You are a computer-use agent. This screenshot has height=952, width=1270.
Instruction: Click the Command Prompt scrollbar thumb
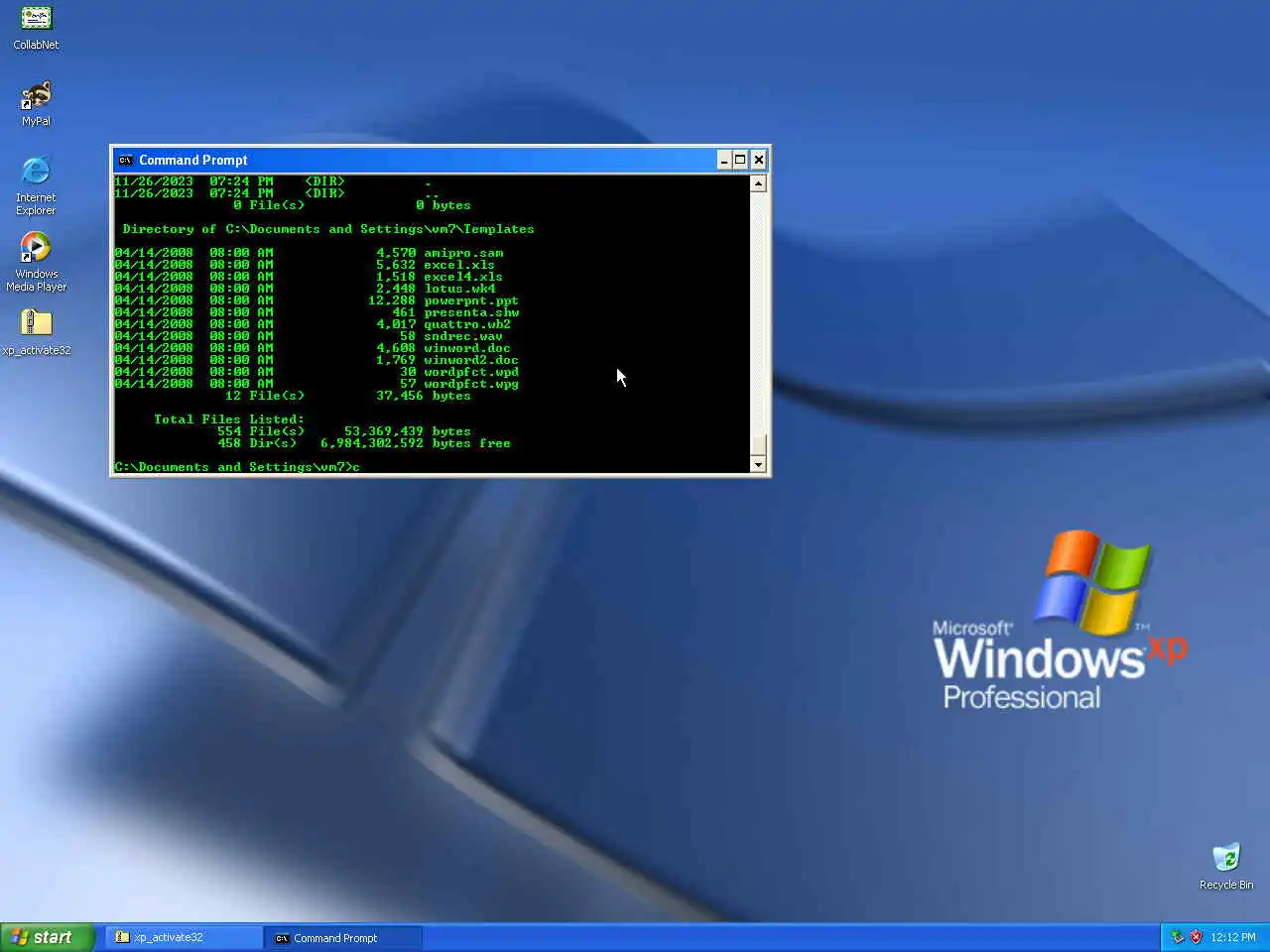pyautogui.click(x=758, y=445)
